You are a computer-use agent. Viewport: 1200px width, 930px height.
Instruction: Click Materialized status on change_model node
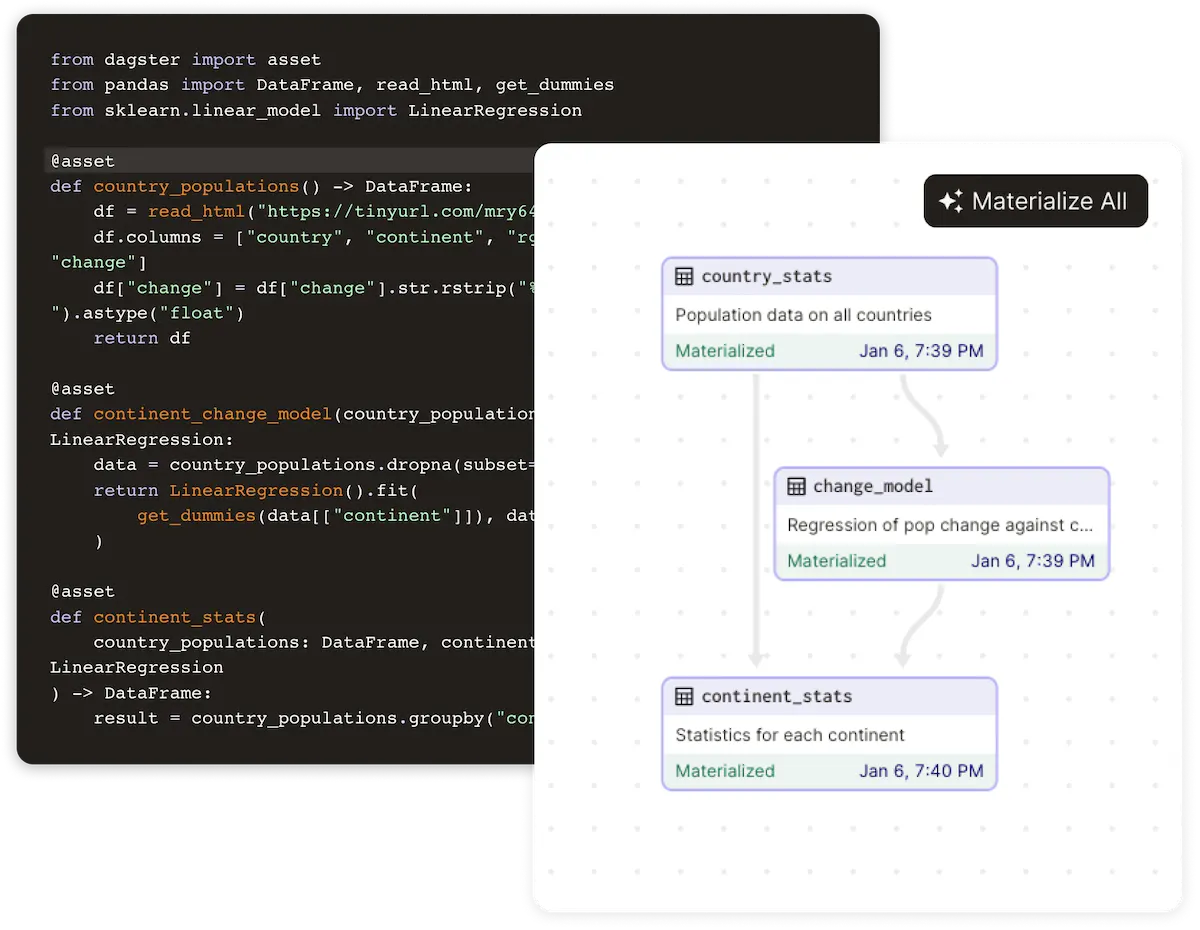[837, 561]
